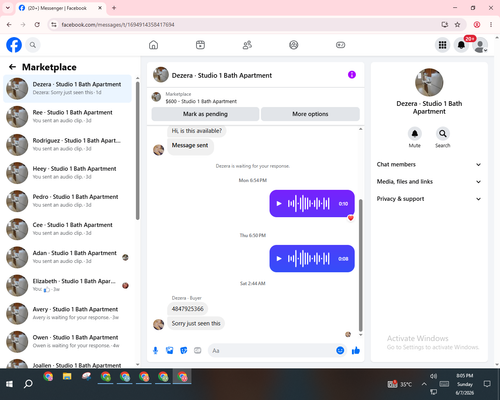500x400 pixels.
Task: Open the Gaming icon in top navigation
Action: coord(340,45)
